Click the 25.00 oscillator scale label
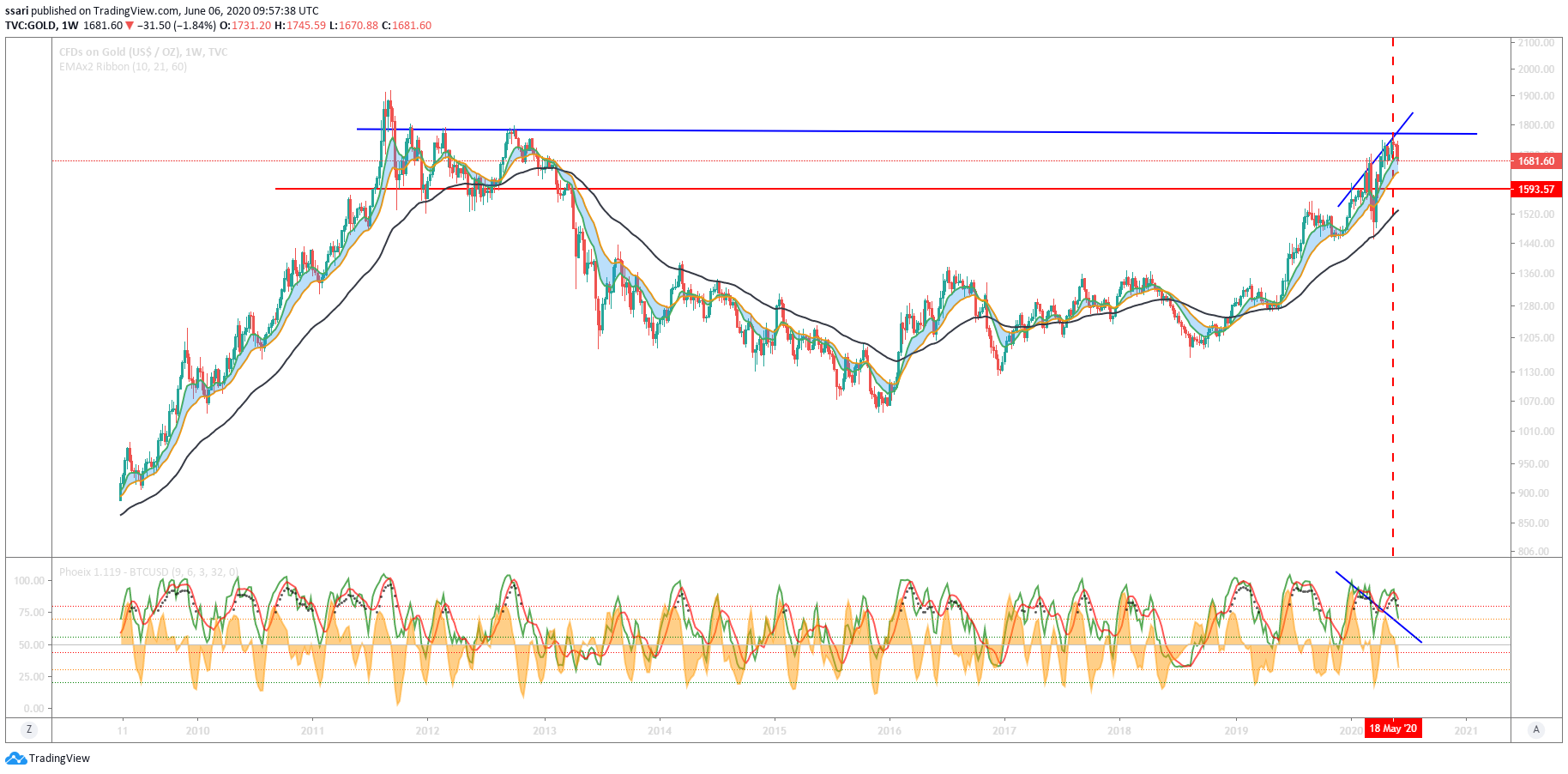 coord(32,677)
